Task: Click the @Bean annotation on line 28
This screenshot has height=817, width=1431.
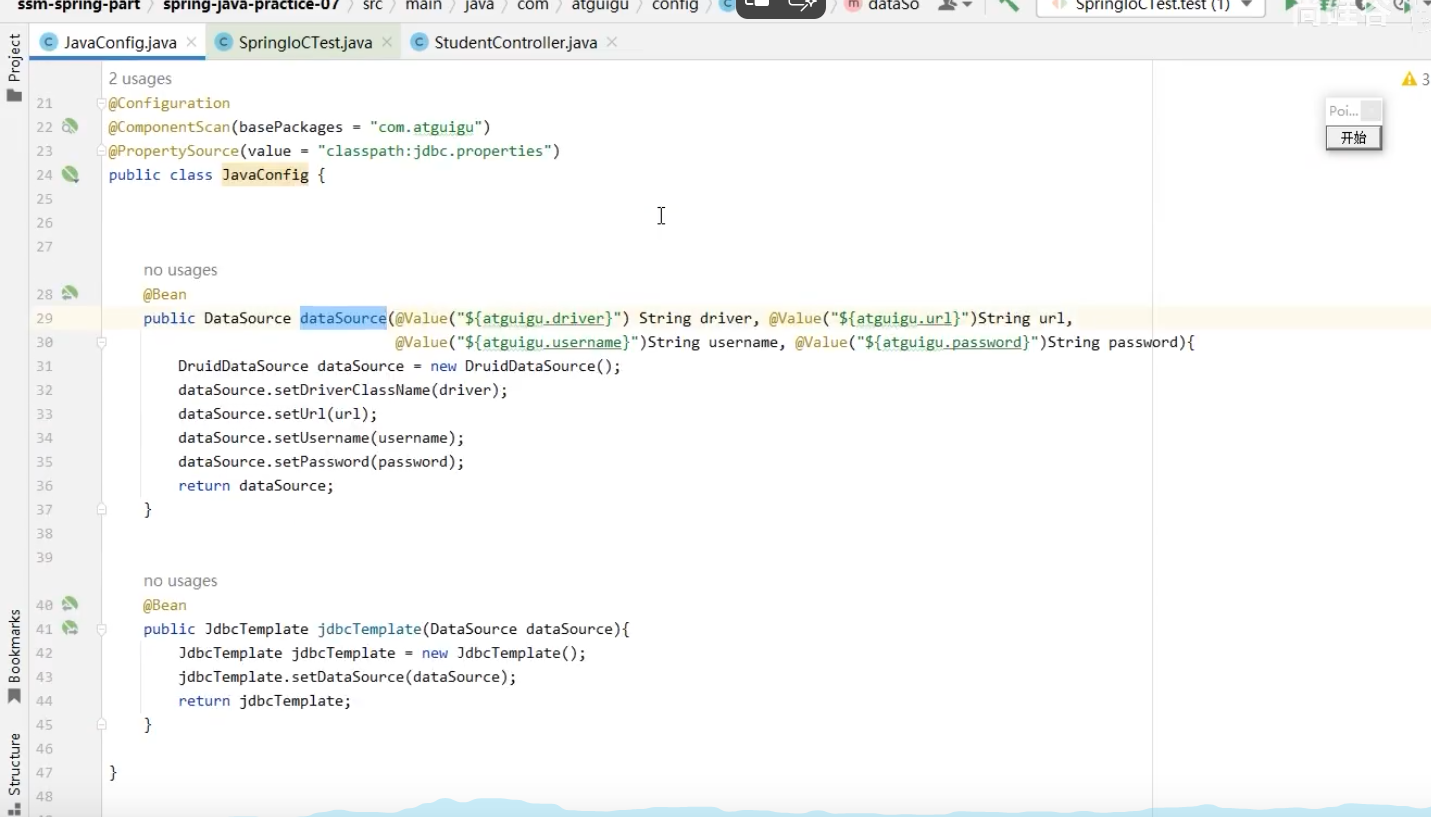Action: coord(165,294)
